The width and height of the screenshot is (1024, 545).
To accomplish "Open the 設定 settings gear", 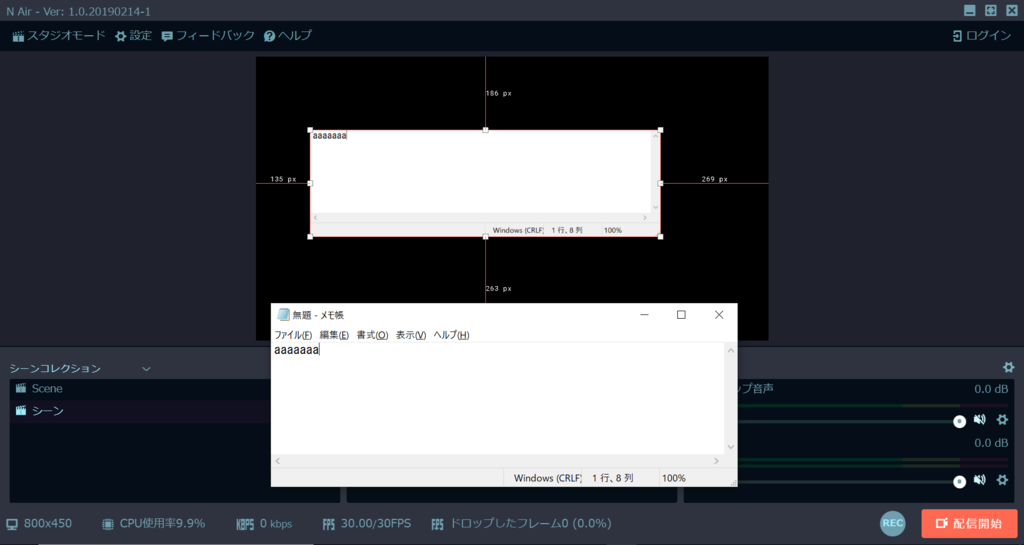I will (x=133, y=36).
